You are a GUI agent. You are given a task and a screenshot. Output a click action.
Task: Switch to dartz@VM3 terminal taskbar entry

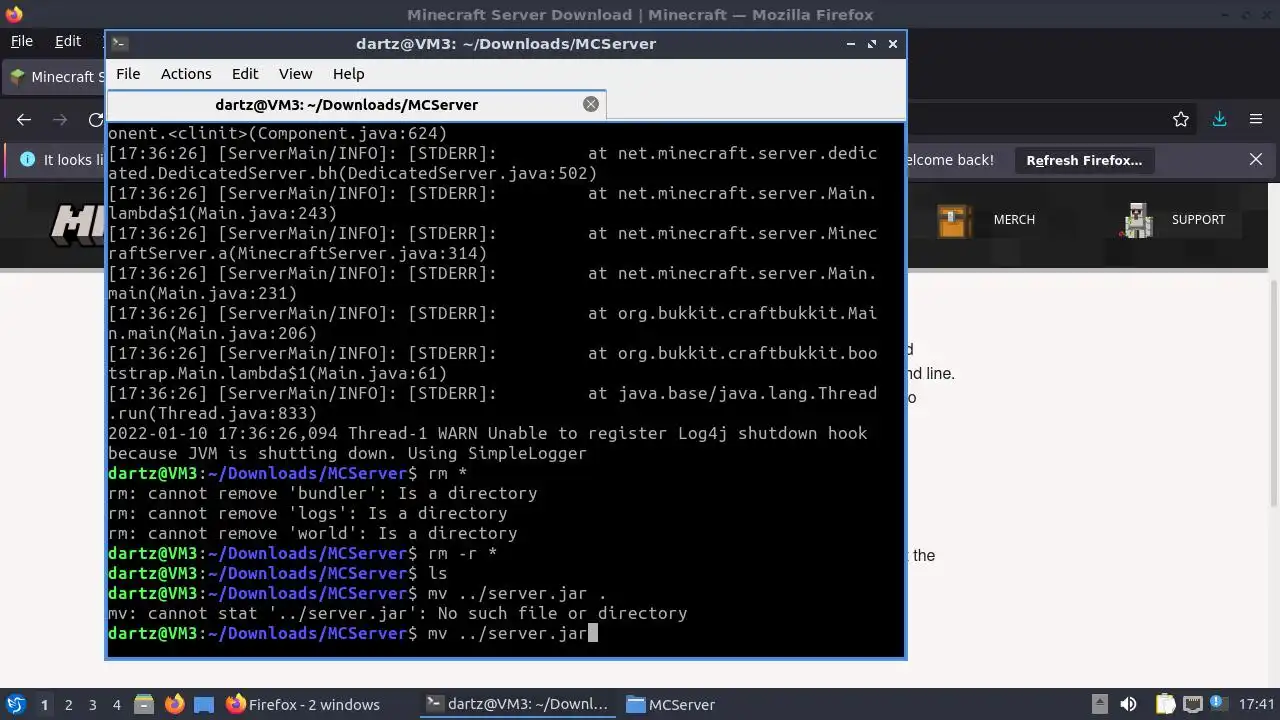(x=516, y=704)
